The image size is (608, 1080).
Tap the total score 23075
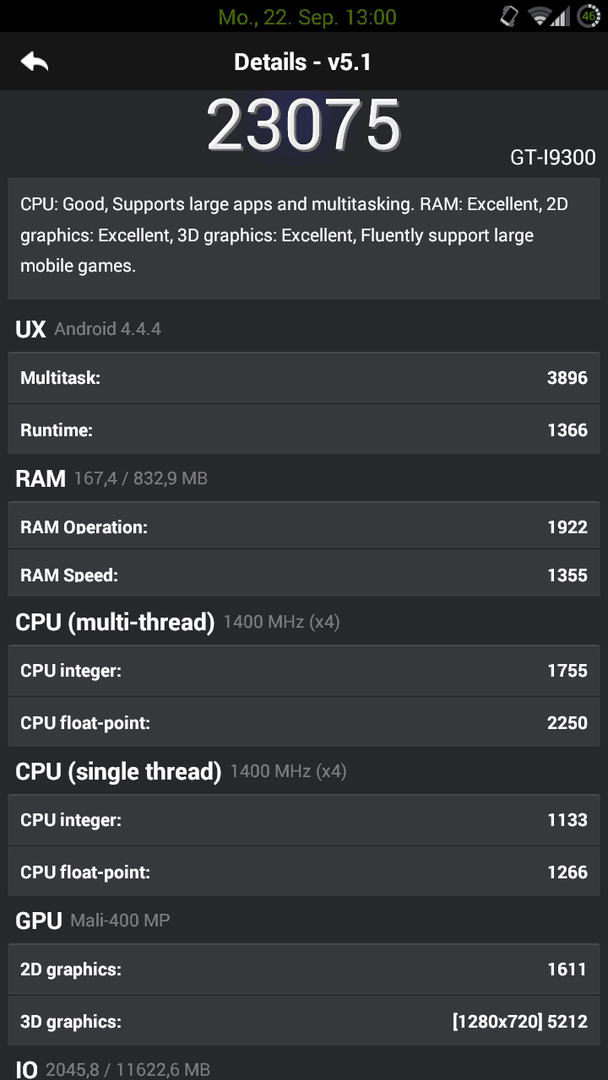pos(304,125)
